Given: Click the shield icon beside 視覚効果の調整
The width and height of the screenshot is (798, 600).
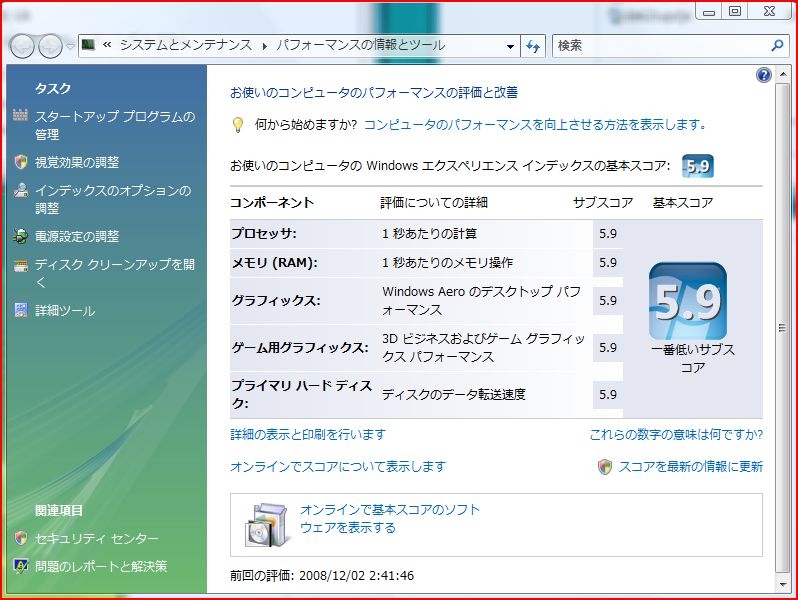Looking at the screenshot, I should pyautogui.click(x=20, y=162).
